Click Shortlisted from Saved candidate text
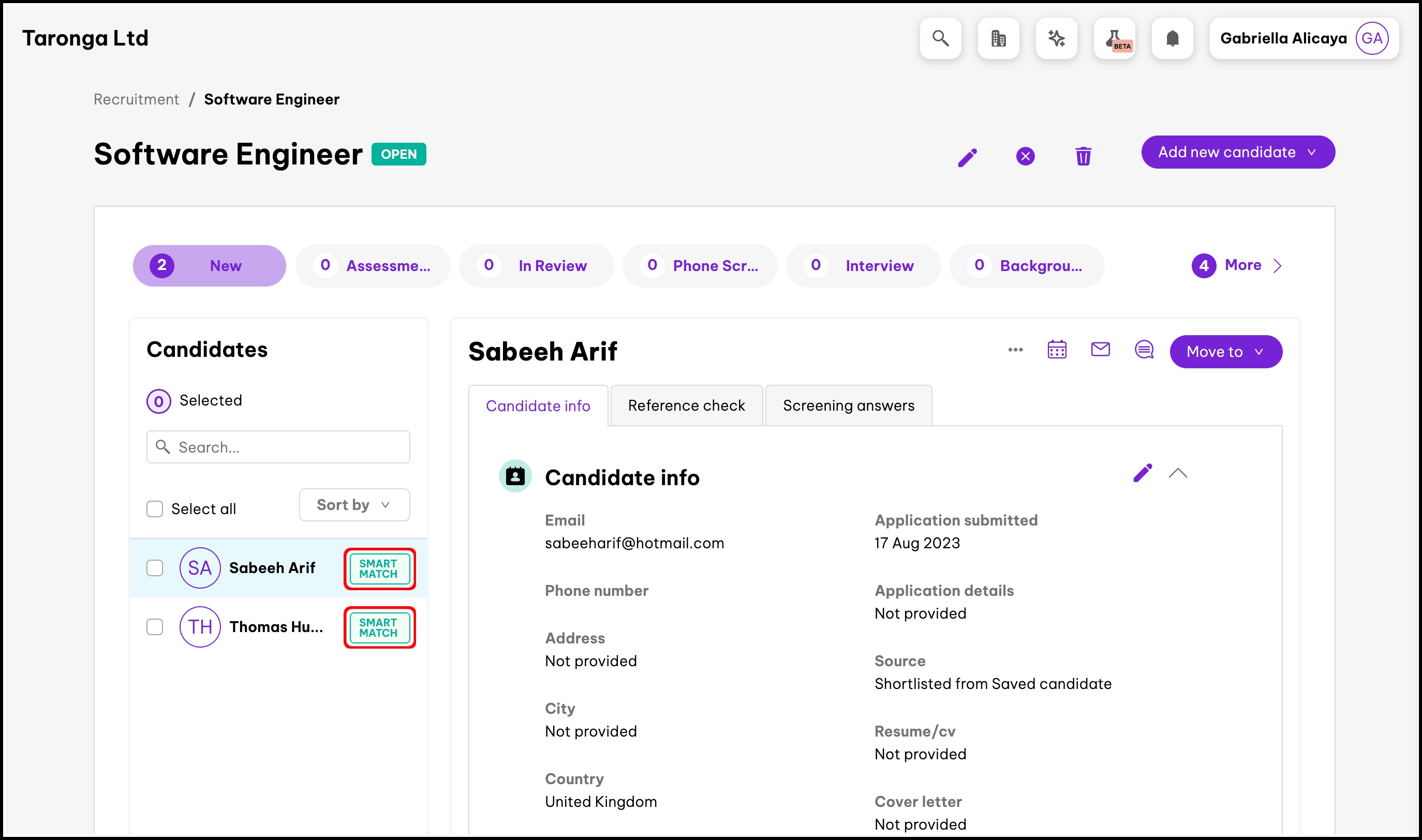 click(993, 684)
